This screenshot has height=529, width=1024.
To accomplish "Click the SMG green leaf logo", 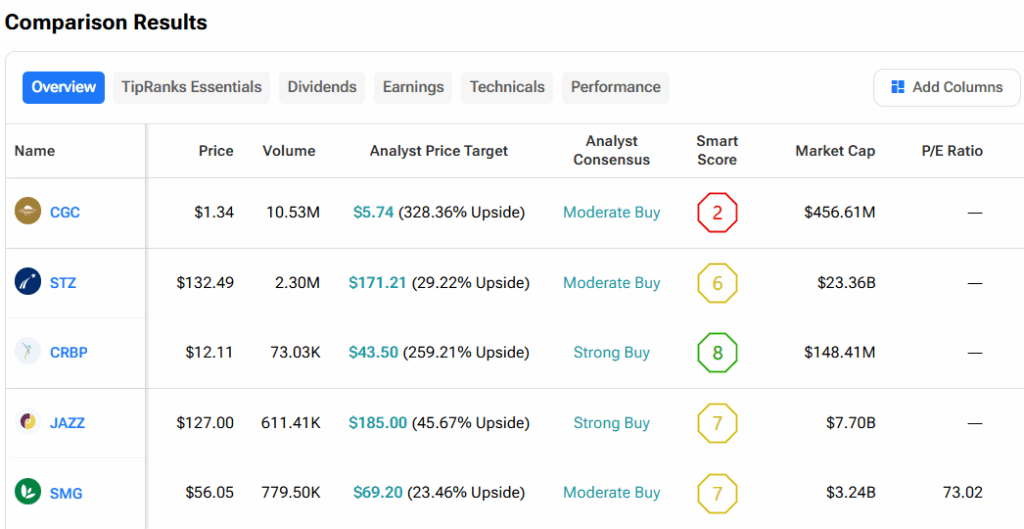I will click(28, 492).
